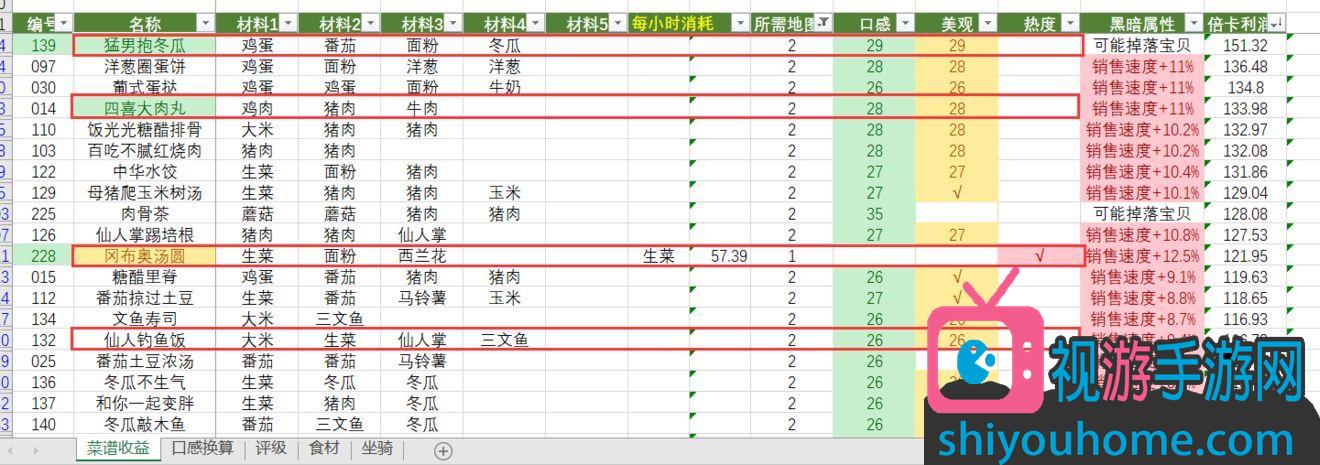Image resolution: width=1320 pixels, height=465 pixels.
Task: Click the funnel filter icon on 所需地图 column
Action: tap(822, 22)
